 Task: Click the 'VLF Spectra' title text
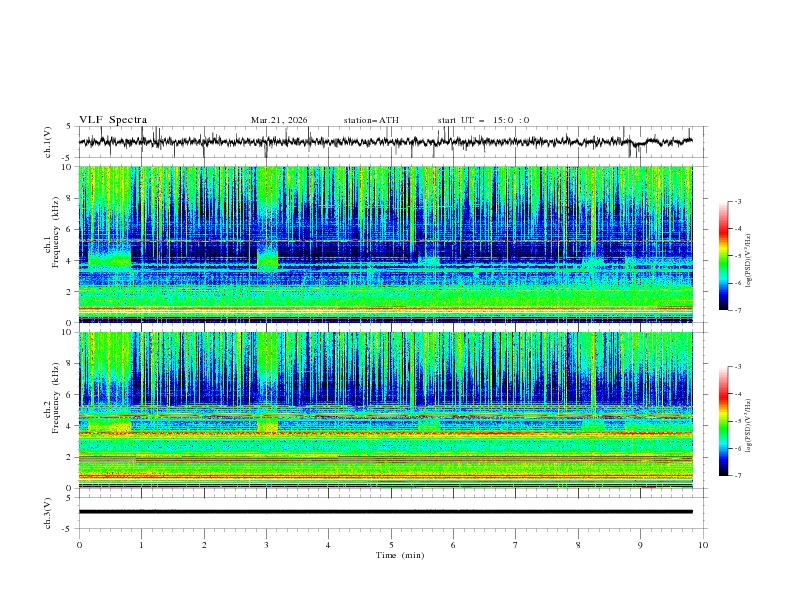tap(113, 120)
